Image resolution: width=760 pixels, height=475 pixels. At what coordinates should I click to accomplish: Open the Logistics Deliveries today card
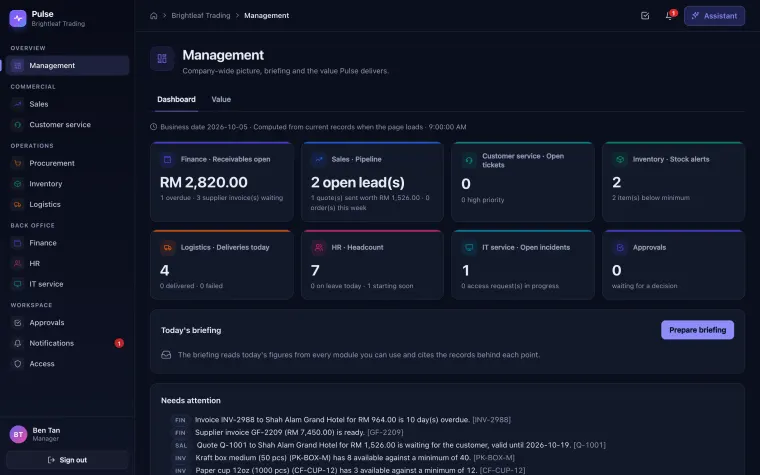222,265
